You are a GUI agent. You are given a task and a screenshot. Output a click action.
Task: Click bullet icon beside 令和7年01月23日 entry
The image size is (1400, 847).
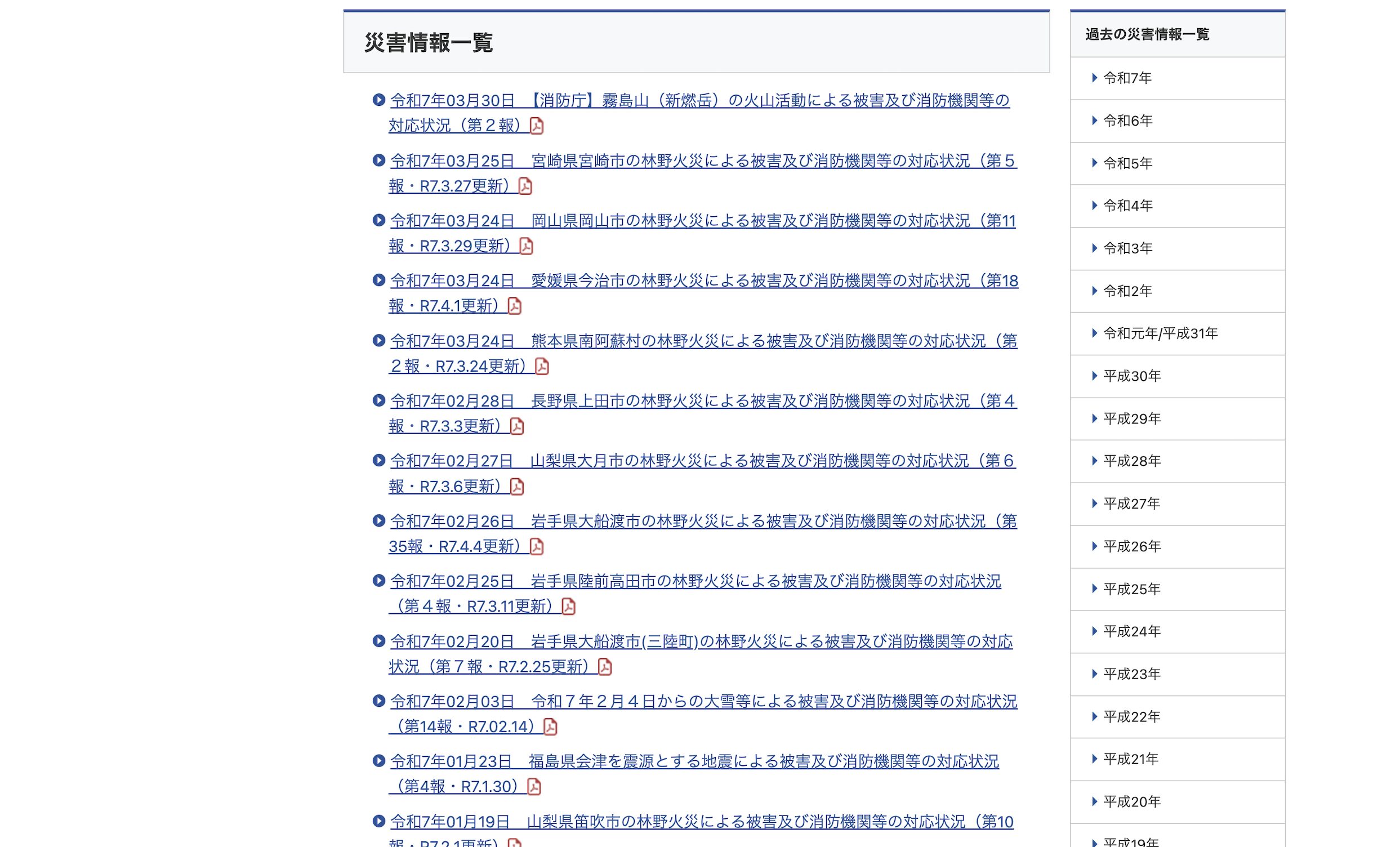[379, 761]
